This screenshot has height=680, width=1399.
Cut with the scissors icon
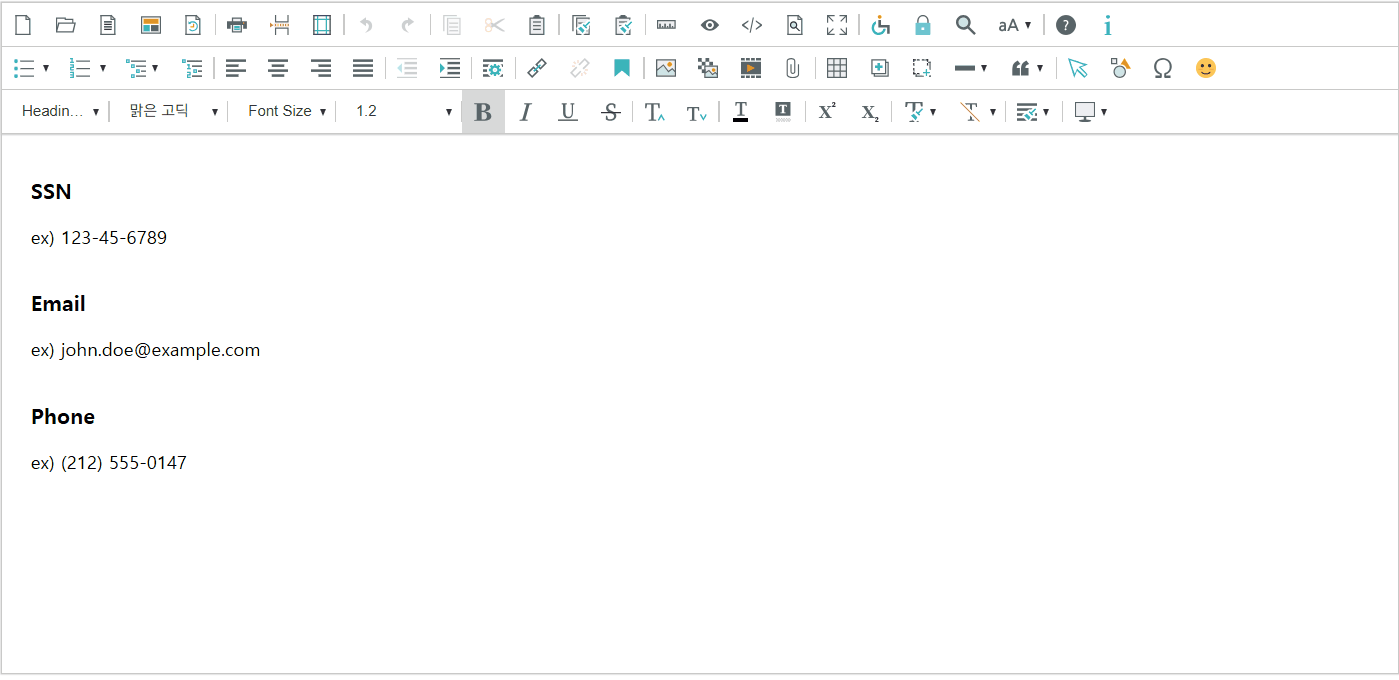(x=494, y=25)
